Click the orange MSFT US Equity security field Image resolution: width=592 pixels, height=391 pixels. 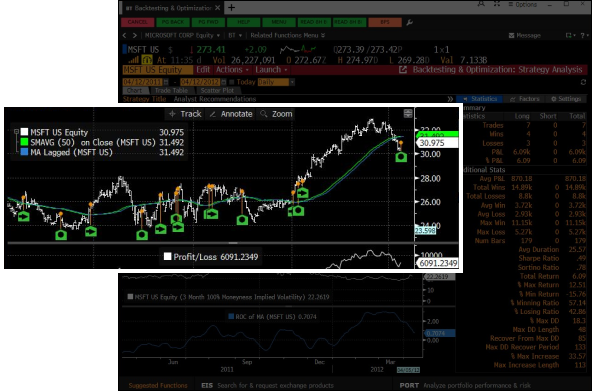pos(158,70)
